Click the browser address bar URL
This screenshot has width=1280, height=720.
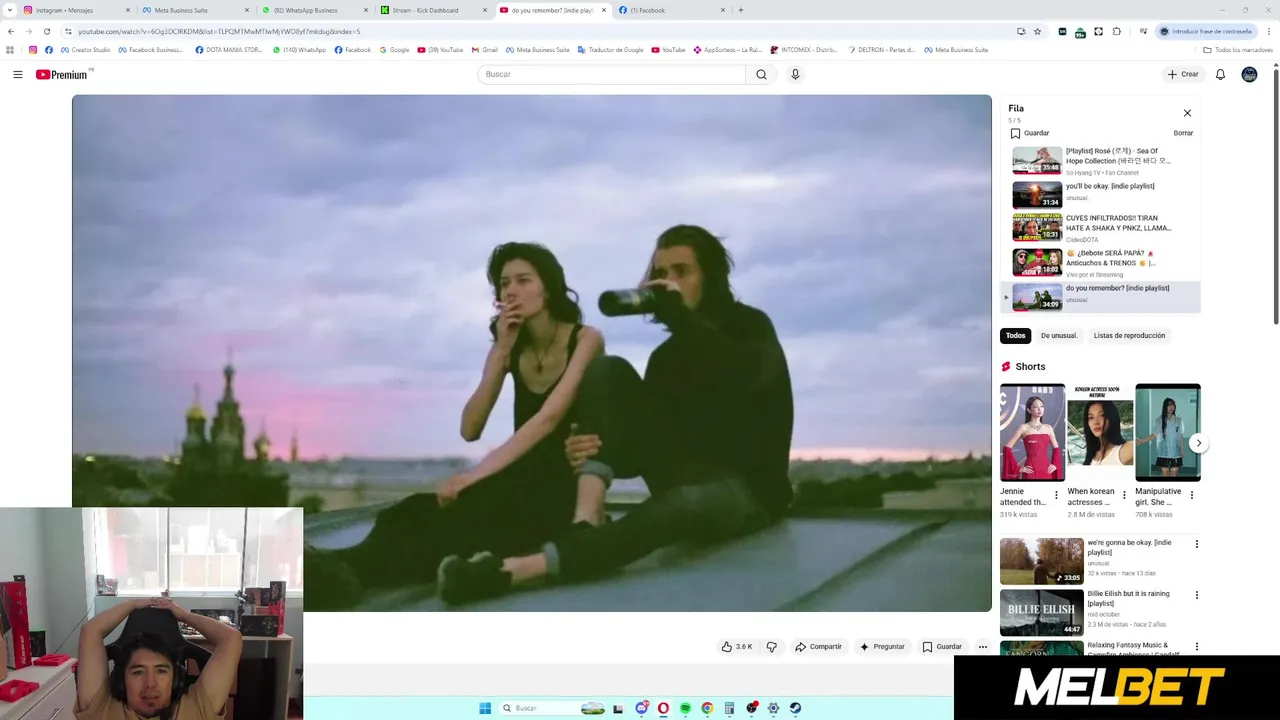[x=218, y=31]
